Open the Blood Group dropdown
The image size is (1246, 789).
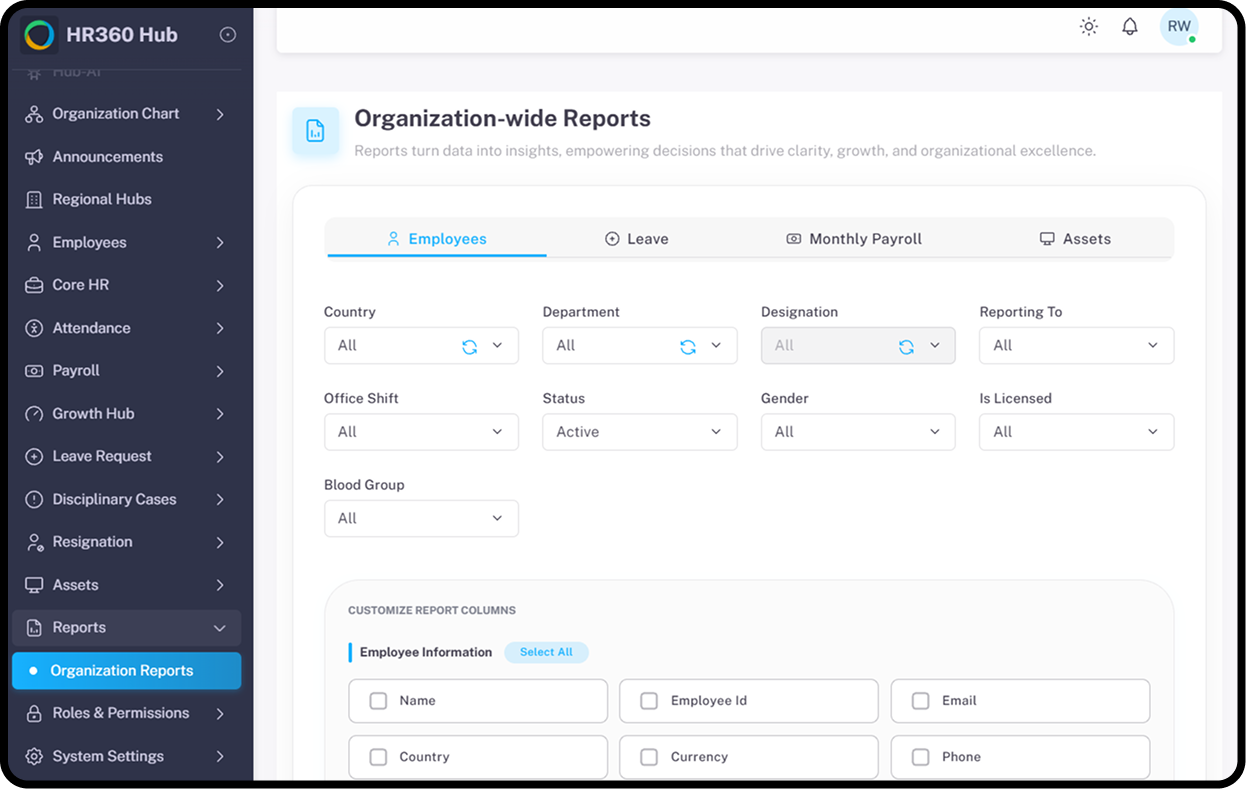(x=421, y=518)
